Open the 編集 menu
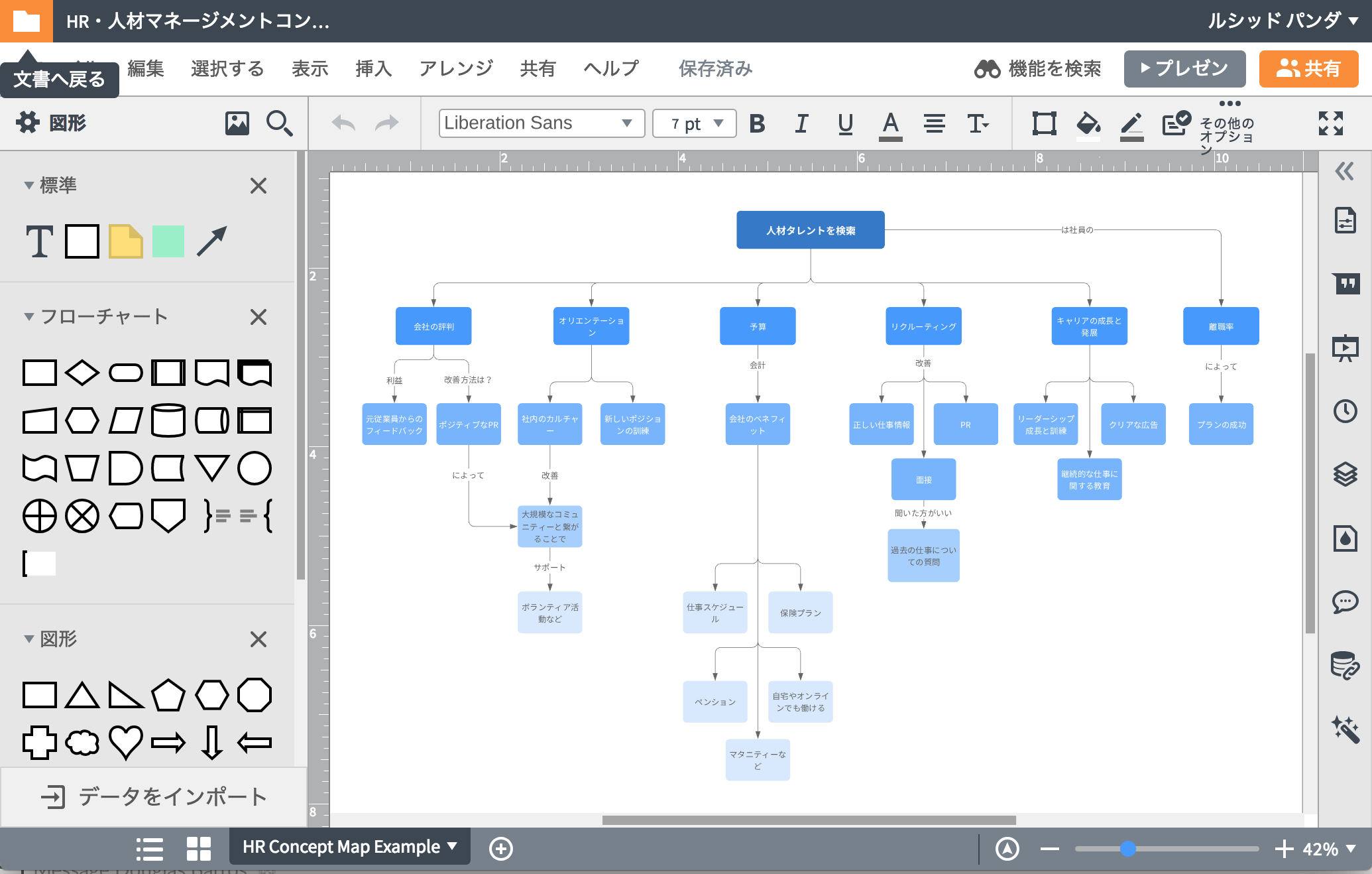The image size is (1372, 874). coord(146,68)
